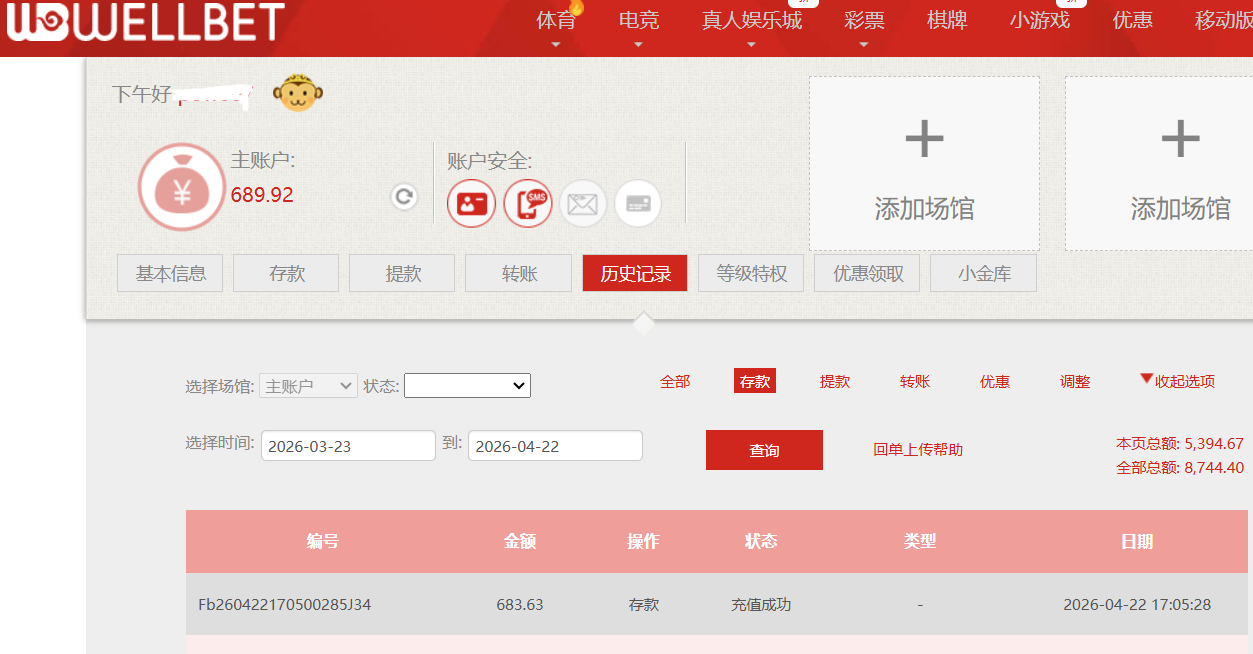Open ID card verification security icon
Screen dimensions: 1253x654
(x=471, y=204)
